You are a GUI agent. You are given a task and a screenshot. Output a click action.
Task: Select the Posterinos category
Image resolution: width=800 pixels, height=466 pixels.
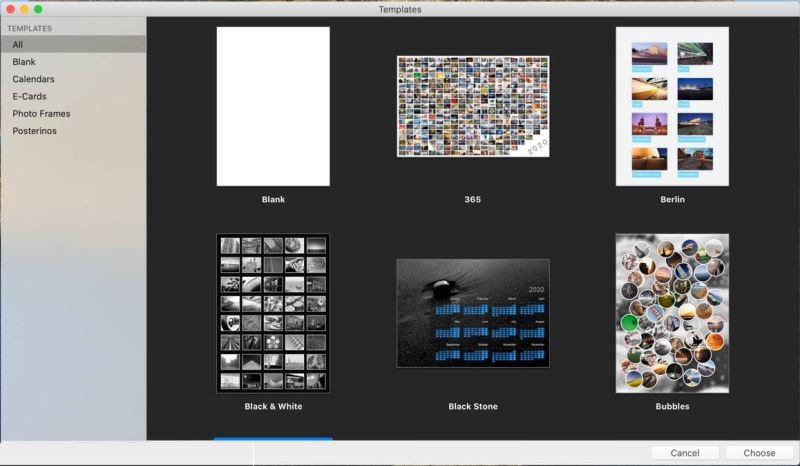pyautogui.click(x=73, y=131)
